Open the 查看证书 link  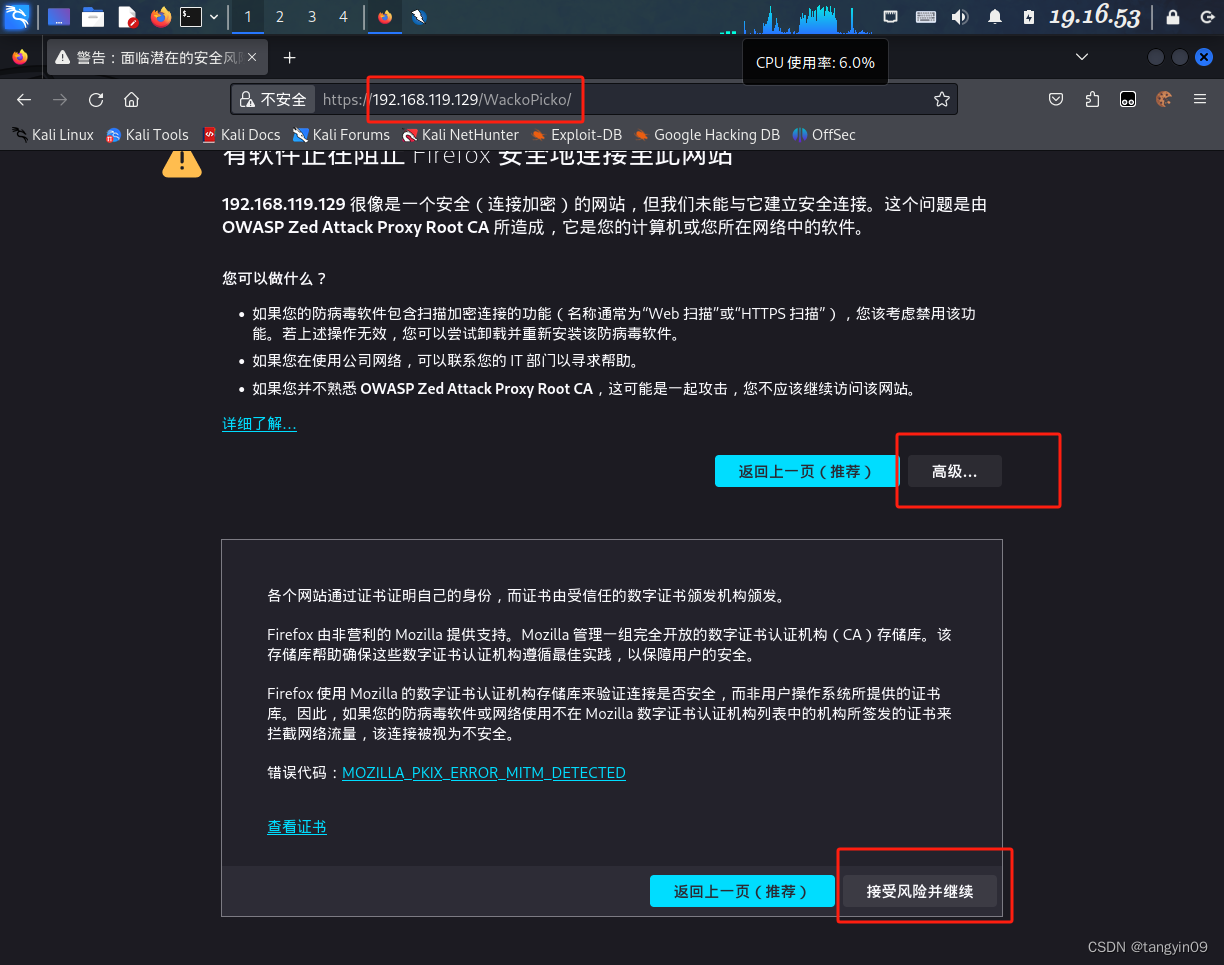(297, 827)
